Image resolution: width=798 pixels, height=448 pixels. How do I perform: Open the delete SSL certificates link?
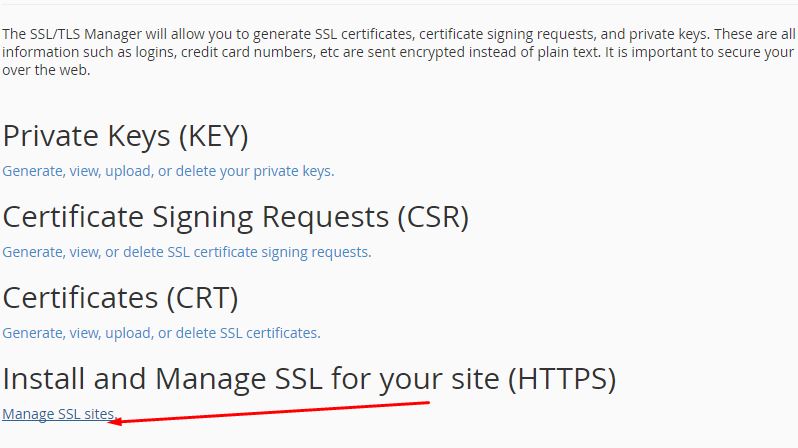161,333
